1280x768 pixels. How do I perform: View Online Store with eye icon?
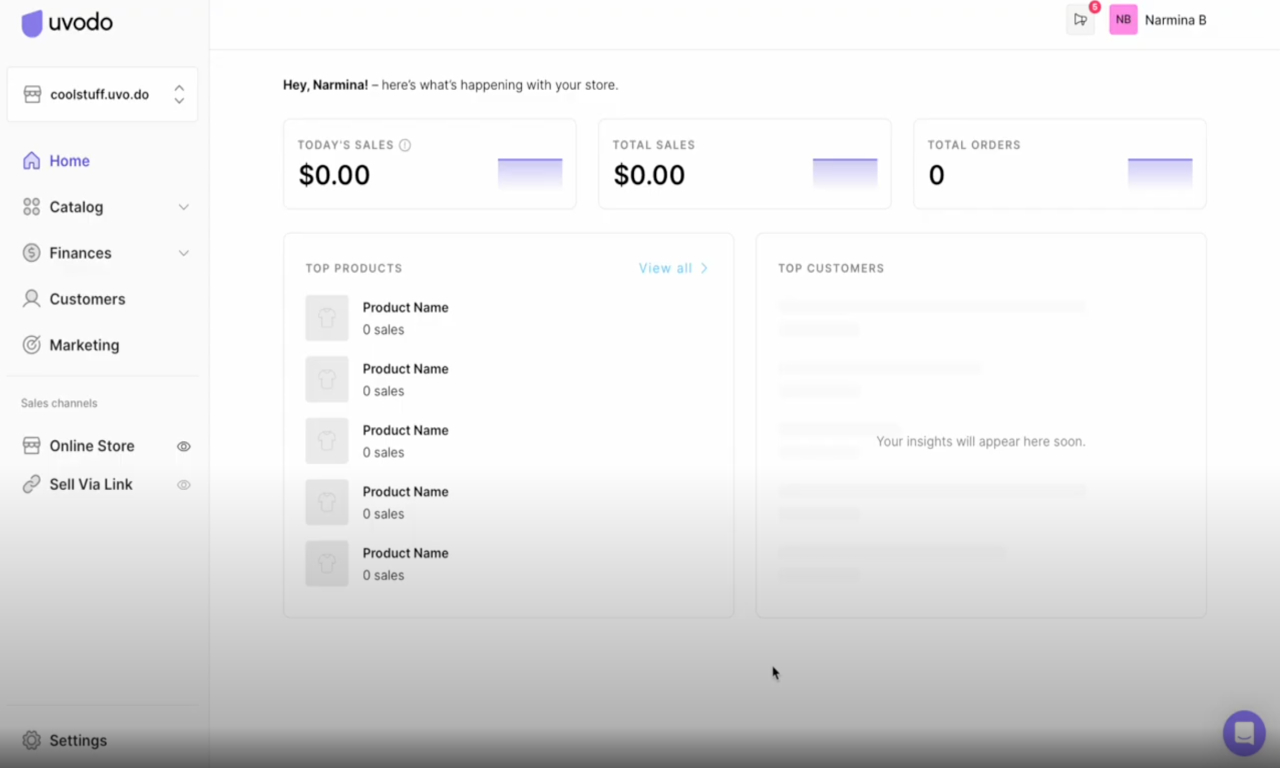(x=183, y=447)
